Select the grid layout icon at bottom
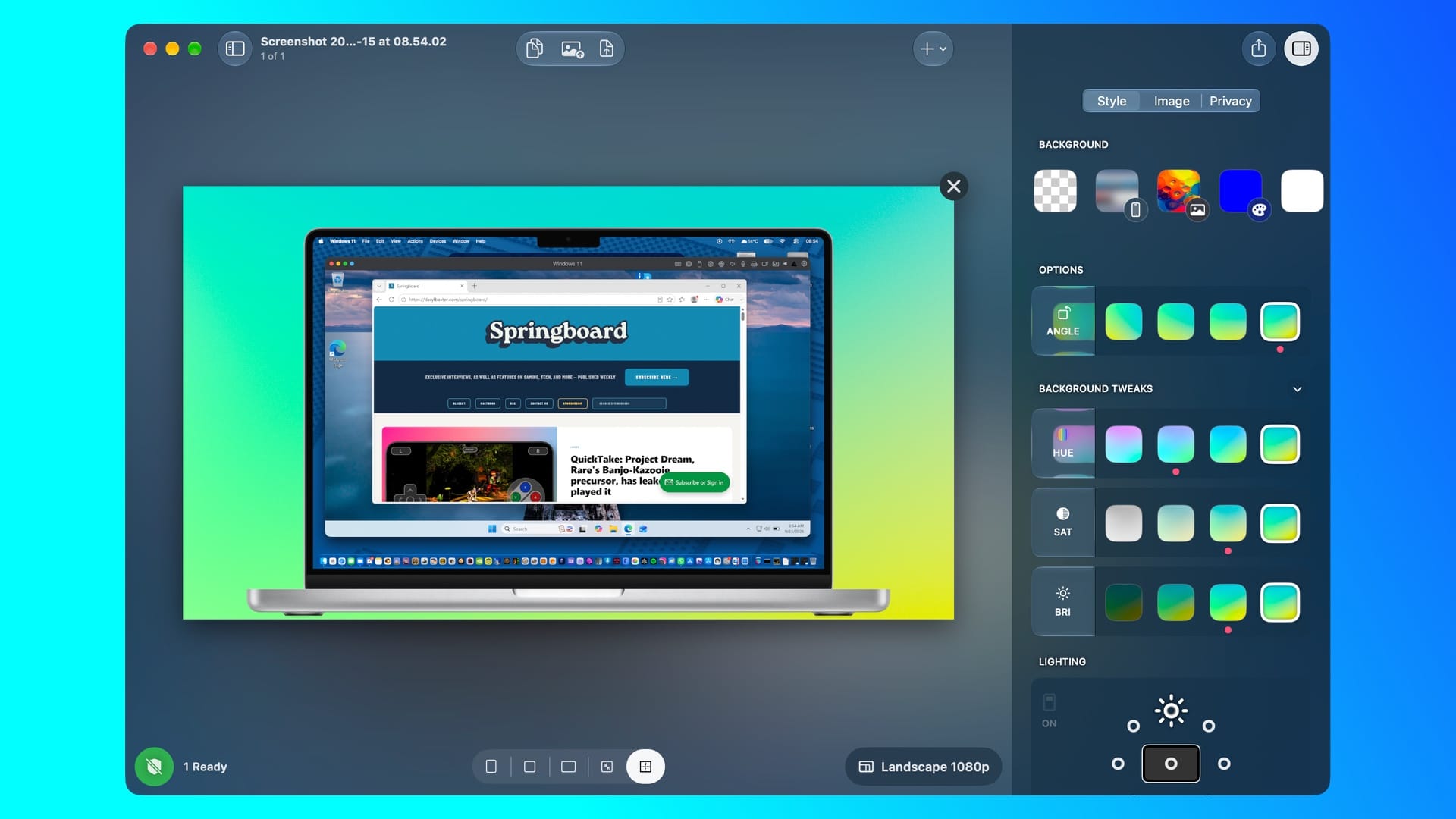Image resolution: width=1456 pixels, height=819 pixels. click(645, 767)
